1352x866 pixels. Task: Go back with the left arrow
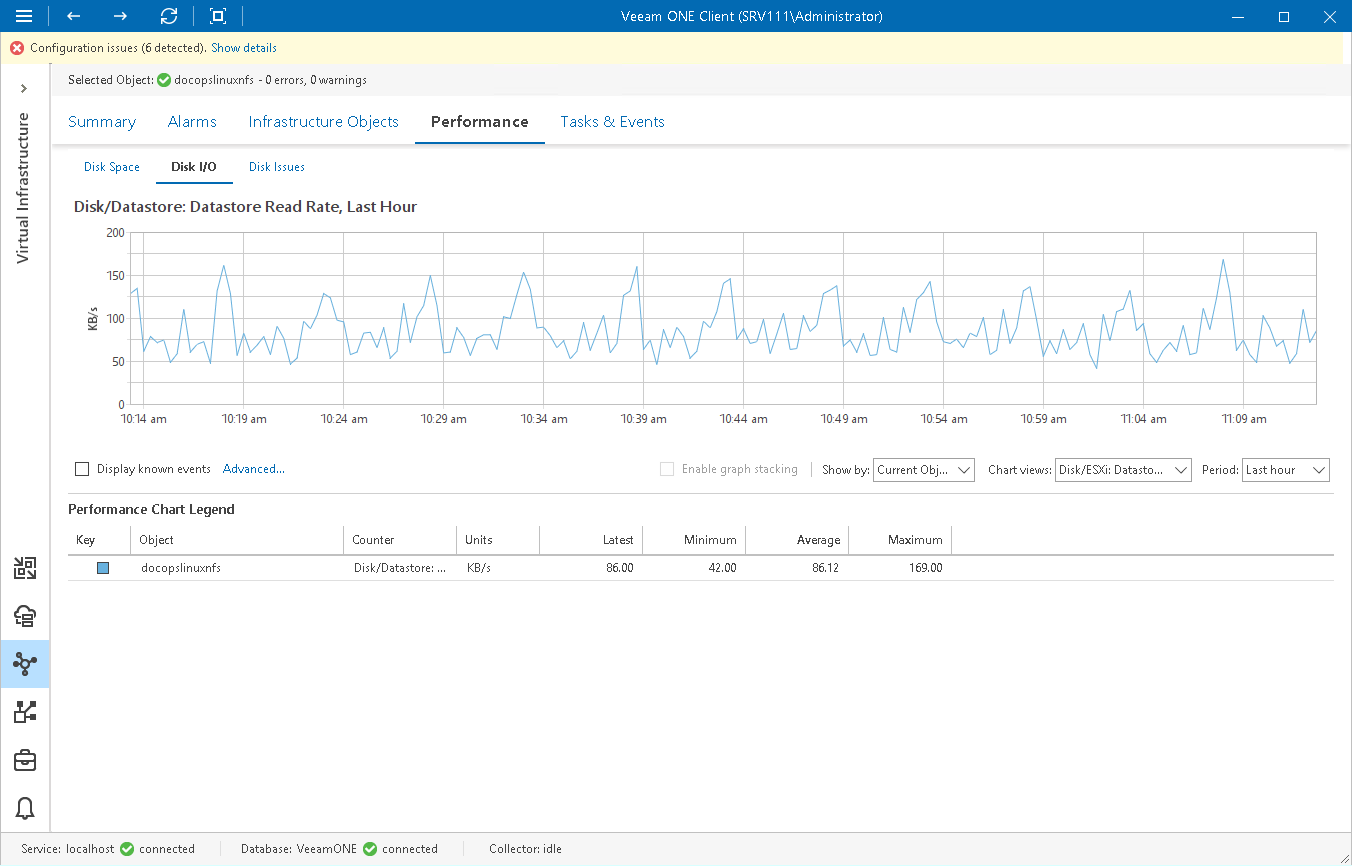[x=73, y=16]
